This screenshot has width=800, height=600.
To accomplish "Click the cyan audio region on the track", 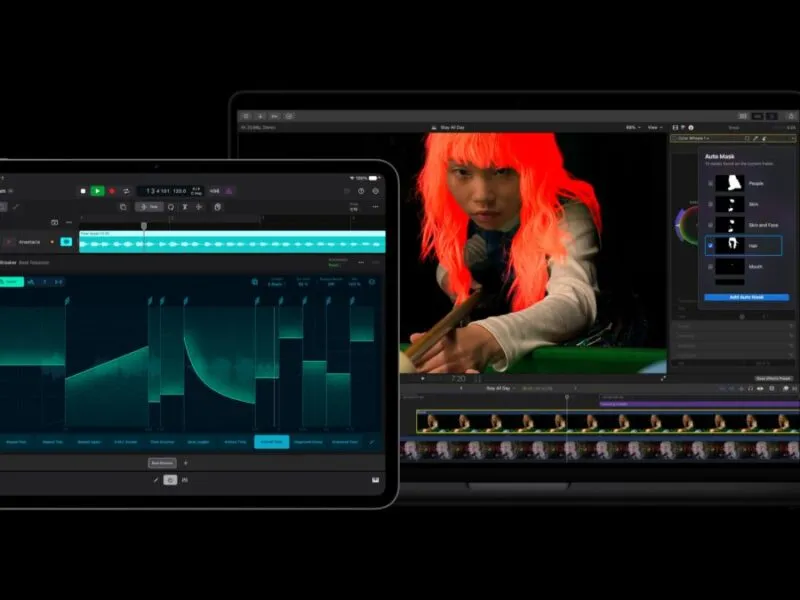I will pyautogui.click(x=232, y=241).
